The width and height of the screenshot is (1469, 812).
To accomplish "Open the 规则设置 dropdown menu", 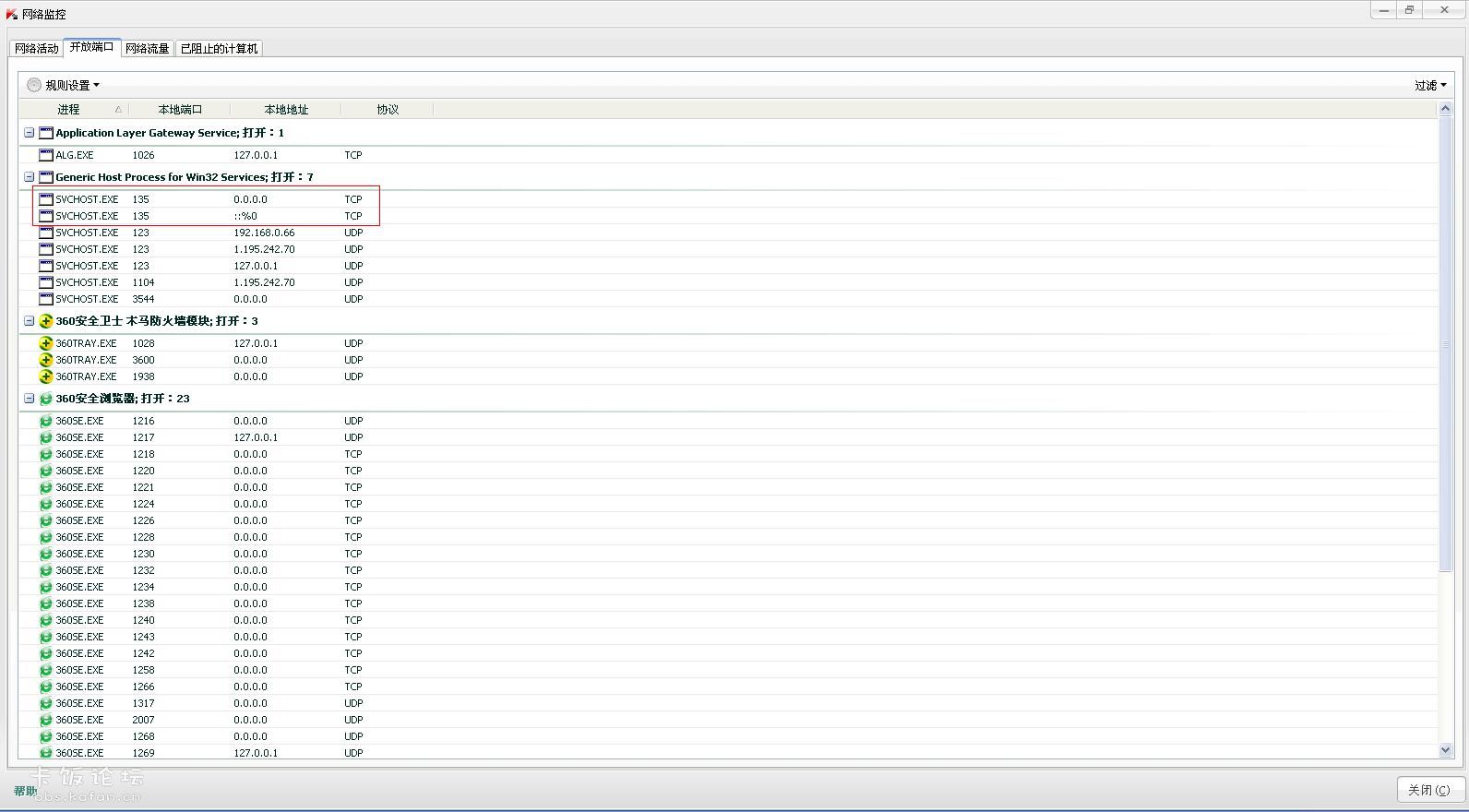I will tap(72, 85).
